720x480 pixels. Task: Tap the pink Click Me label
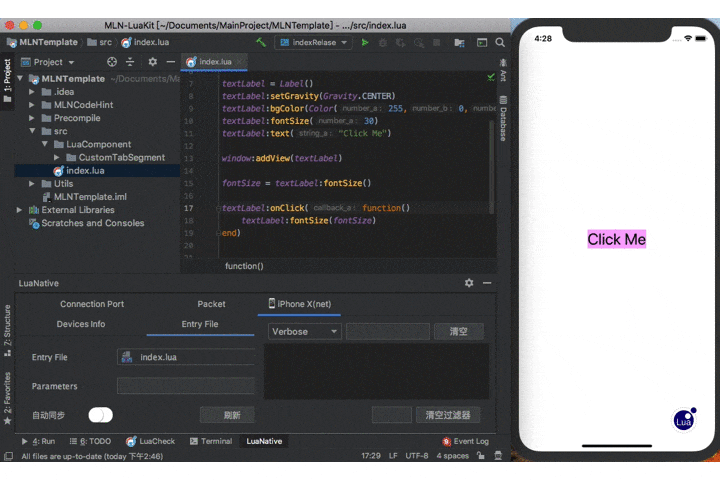tap(616, 239)
